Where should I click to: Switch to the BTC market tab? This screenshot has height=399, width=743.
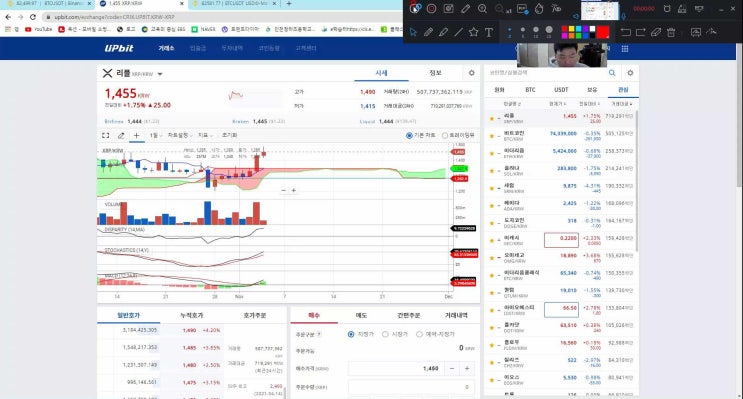530,90
